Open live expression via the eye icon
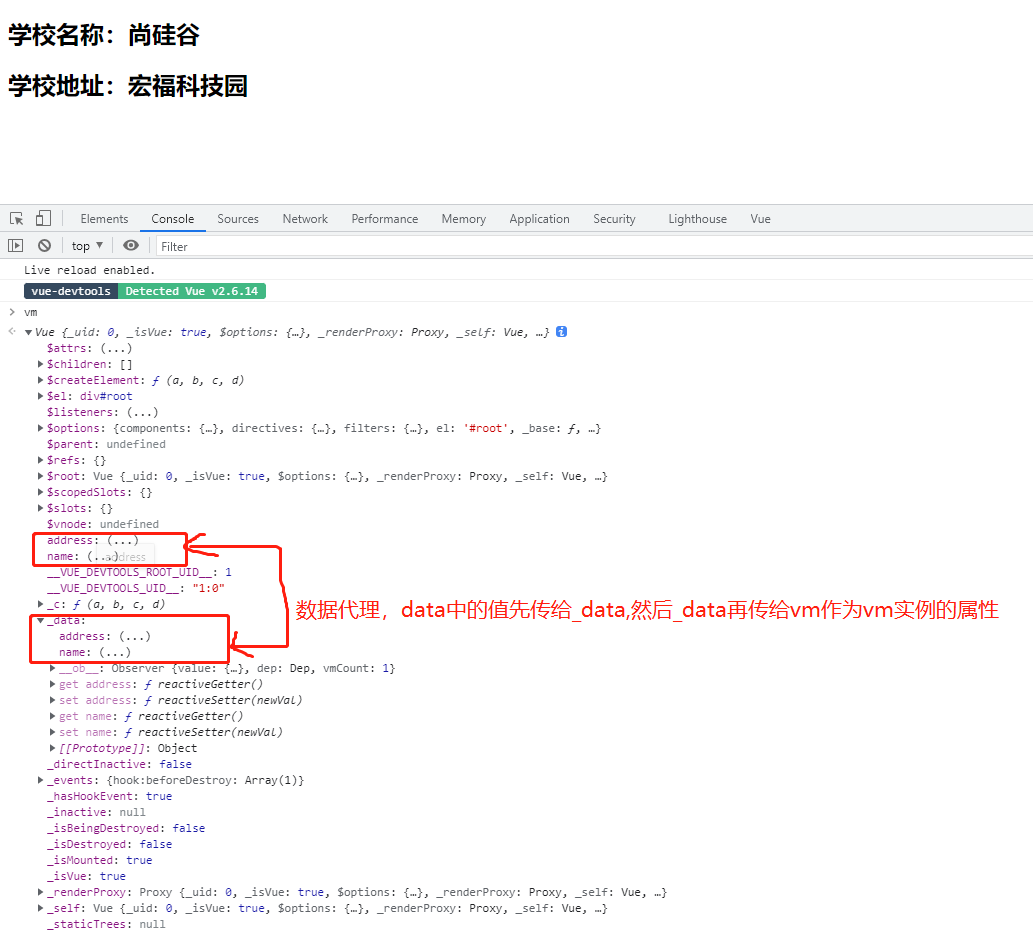 (x=131, y=245)
